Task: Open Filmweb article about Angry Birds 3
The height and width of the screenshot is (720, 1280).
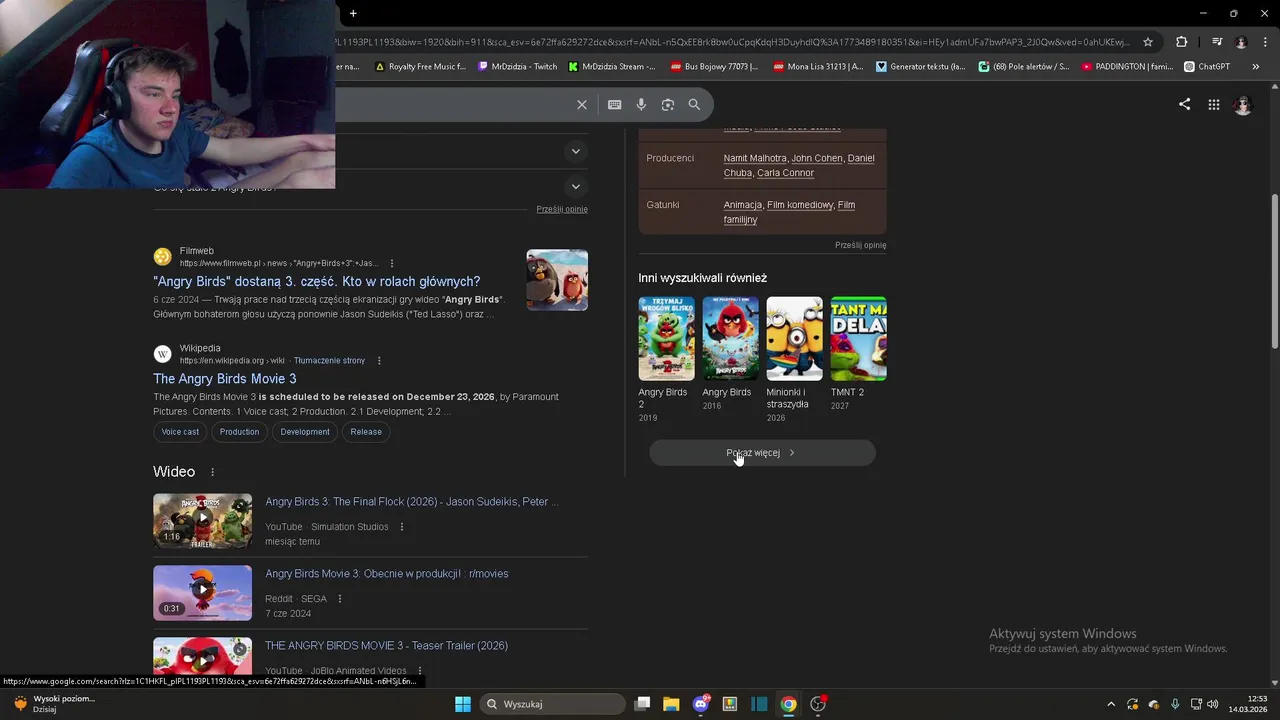Action: 316,282
